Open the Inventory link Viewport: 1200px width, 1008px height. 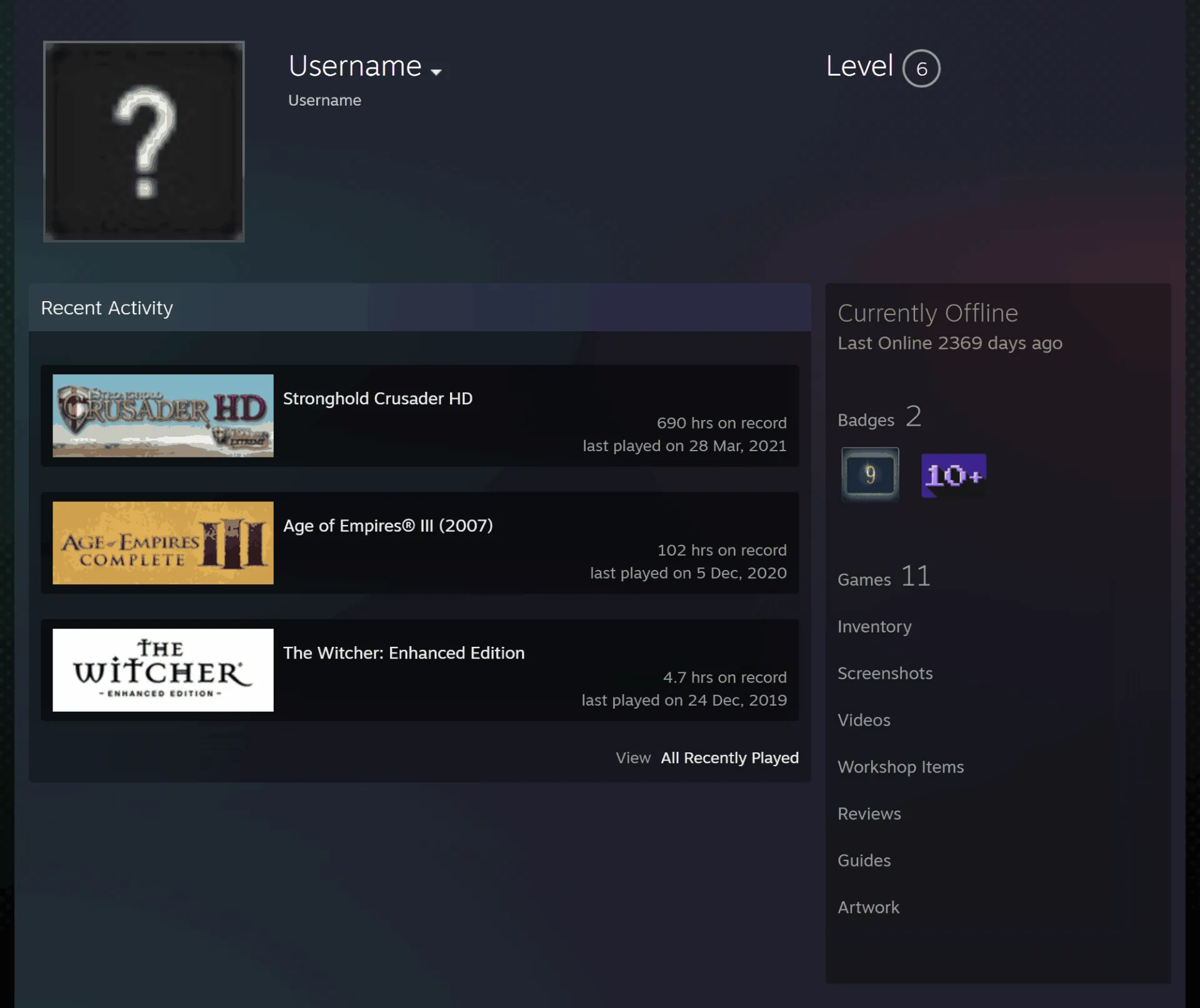(x=874, y=627)
